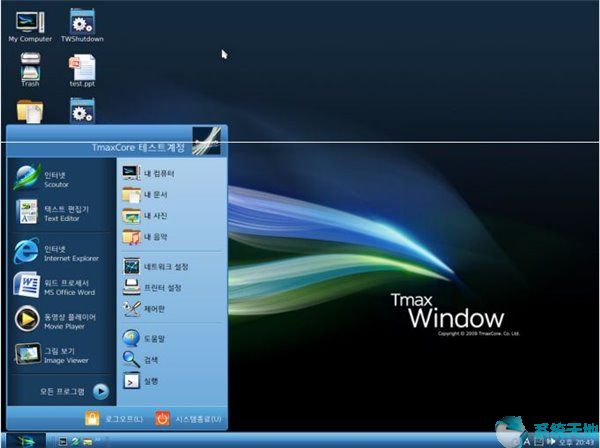
Task: Open 도움말 help entry
Action: pyautogui.click(x=143, y=338)
